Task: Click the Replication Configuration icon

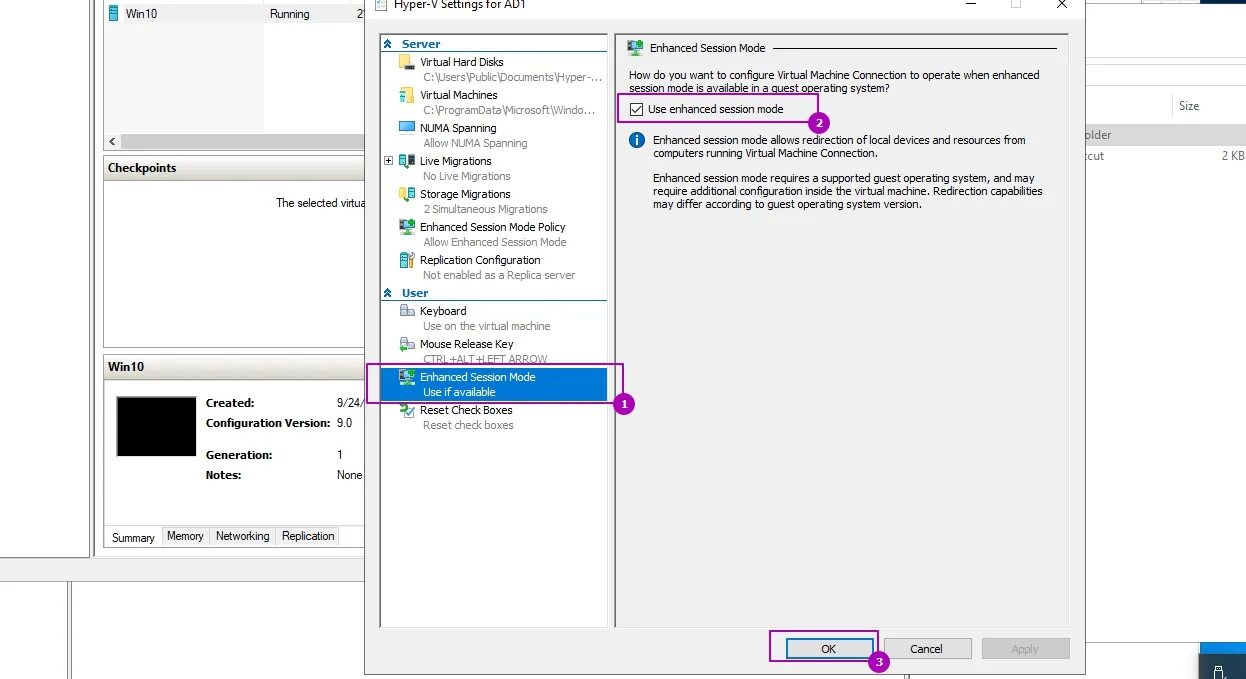Action: click(406, 260)
